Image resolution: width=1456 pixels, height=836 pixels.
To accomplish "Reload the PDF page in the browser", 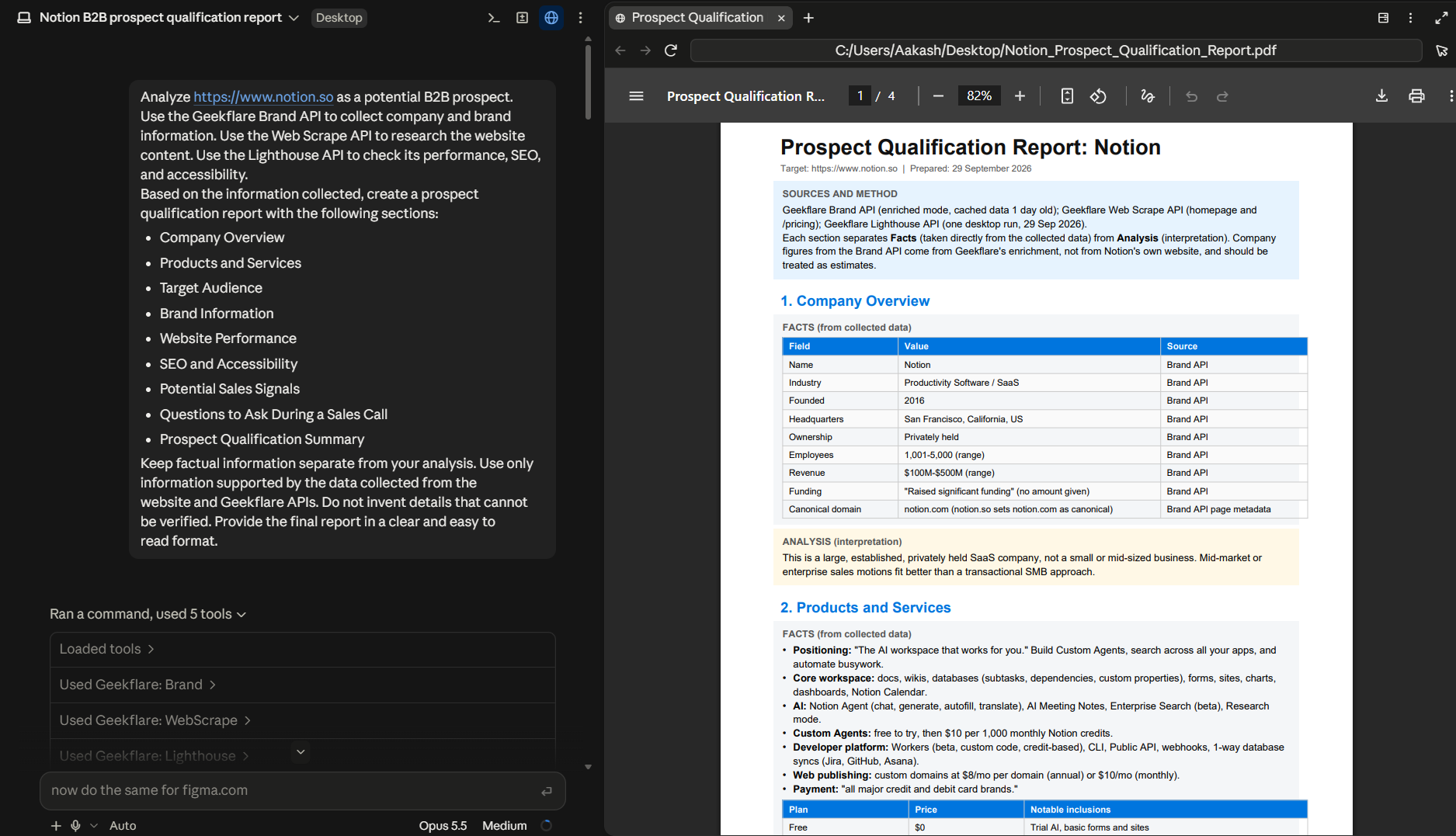I will point(671,50).
